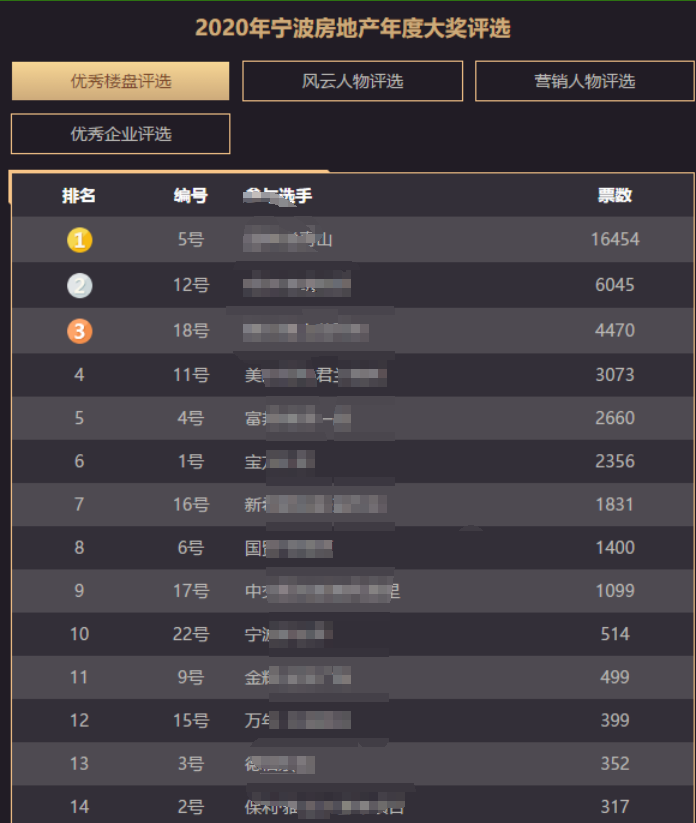Switch to the 风云人物评选 tab
Screen dimensions: 696x823
tap(352, 81)
